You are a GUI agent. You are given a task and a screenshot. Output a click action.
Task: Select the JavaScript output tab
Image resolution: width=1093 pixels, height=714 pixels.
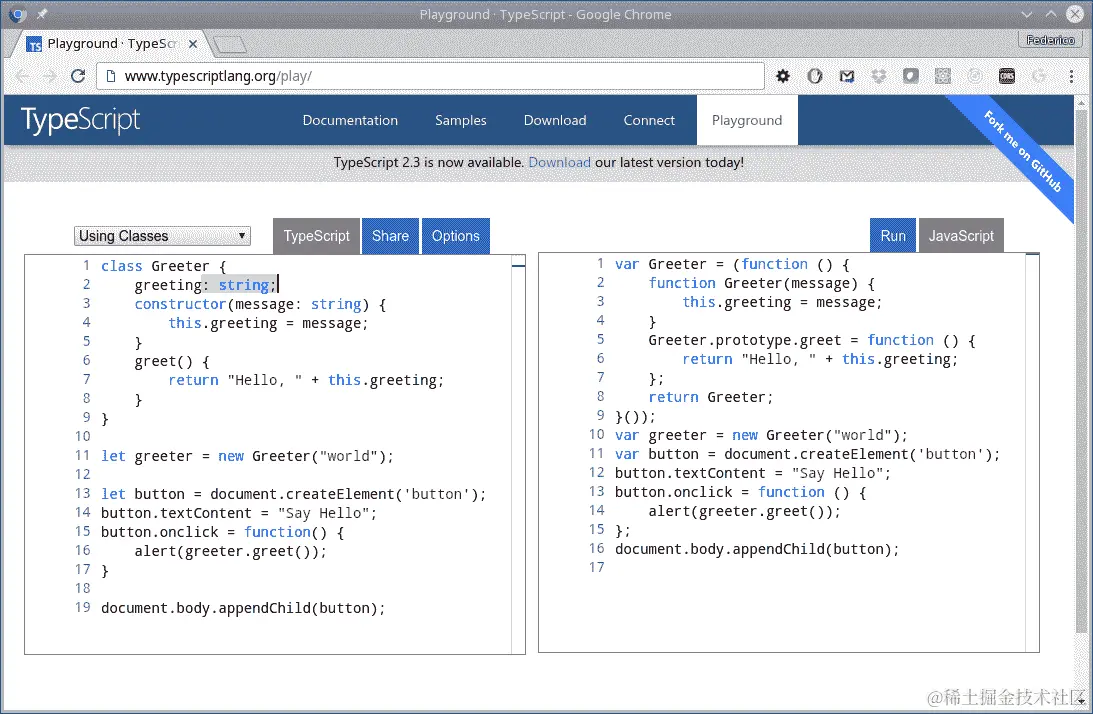pyautogui.click(x=961, y=236)
